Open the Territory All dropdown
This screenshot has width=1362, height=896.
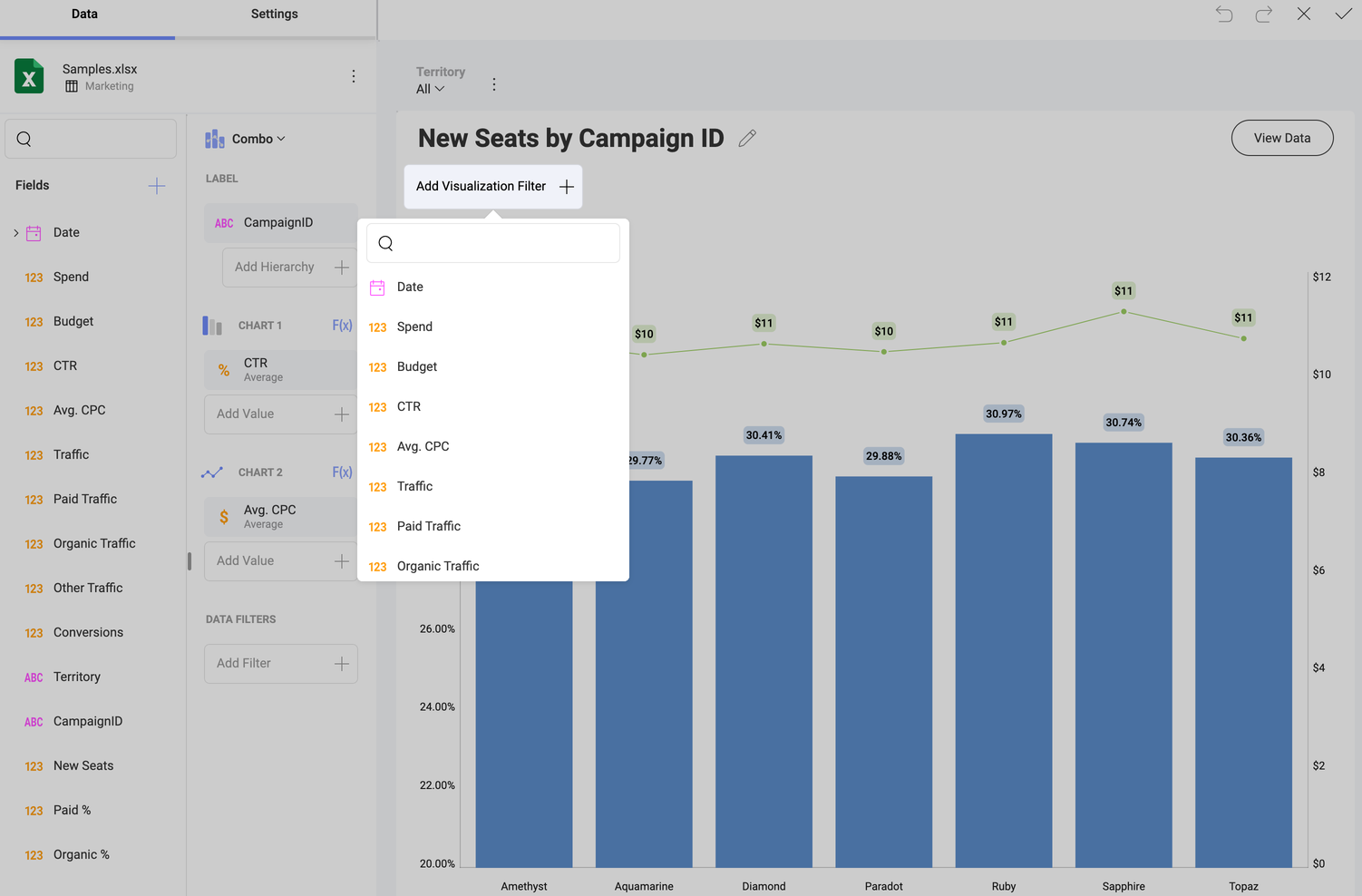point(430,89)
